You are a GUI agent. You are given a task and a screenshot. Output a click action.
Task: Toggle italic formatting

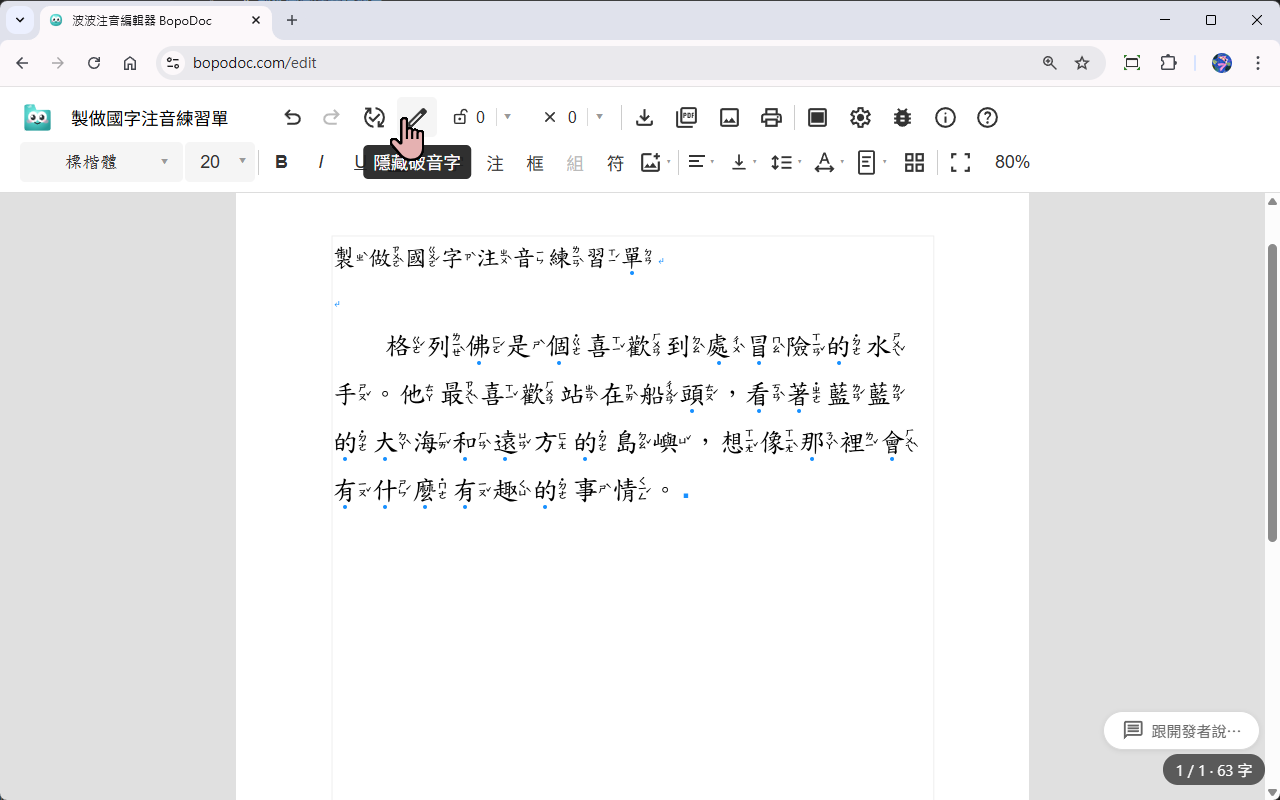pyautogui.click(x=321, y=162)
